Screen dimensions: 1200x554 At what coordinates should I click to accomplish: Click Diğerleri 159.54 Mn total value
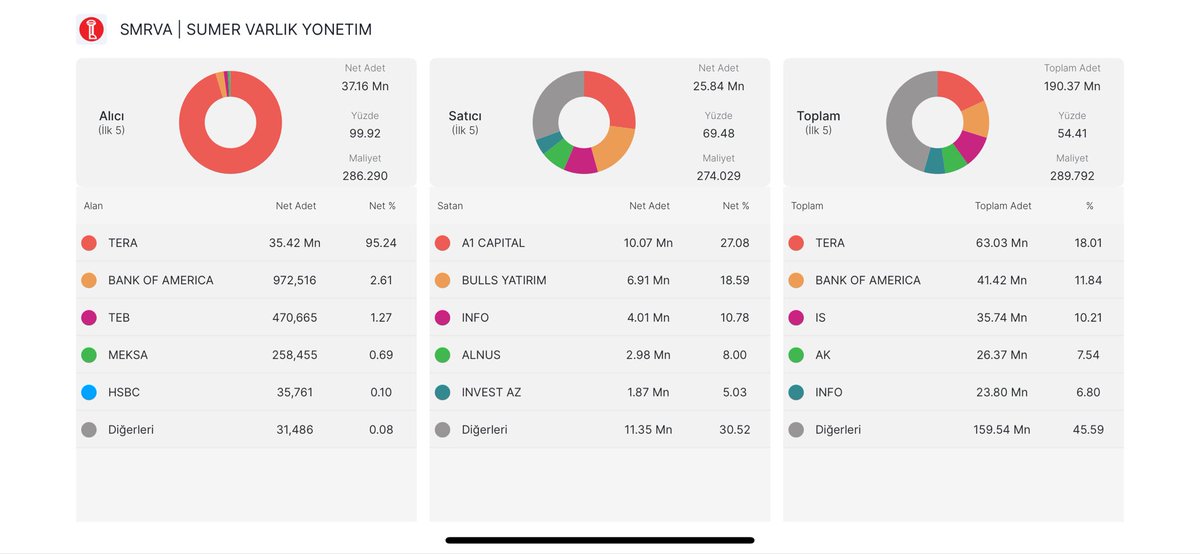point(1002,430)
